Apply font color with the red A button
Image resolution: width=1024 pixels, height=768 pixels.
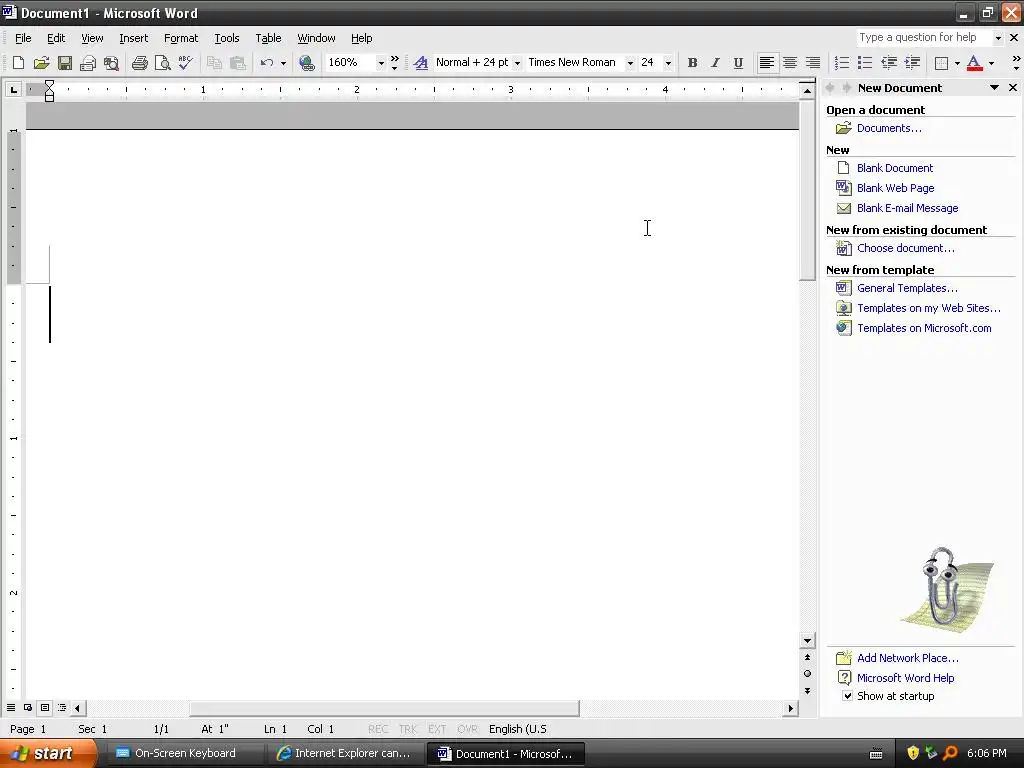[974, 63]
